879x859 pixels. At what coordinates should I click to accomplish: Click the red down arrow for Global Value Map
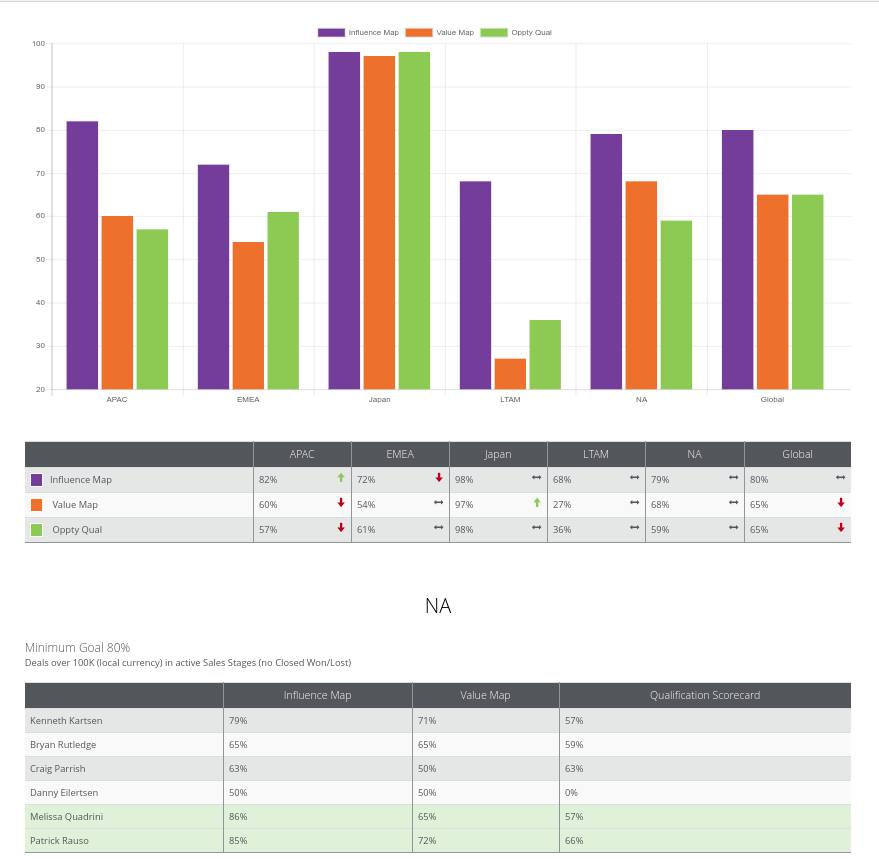(841, 502)
